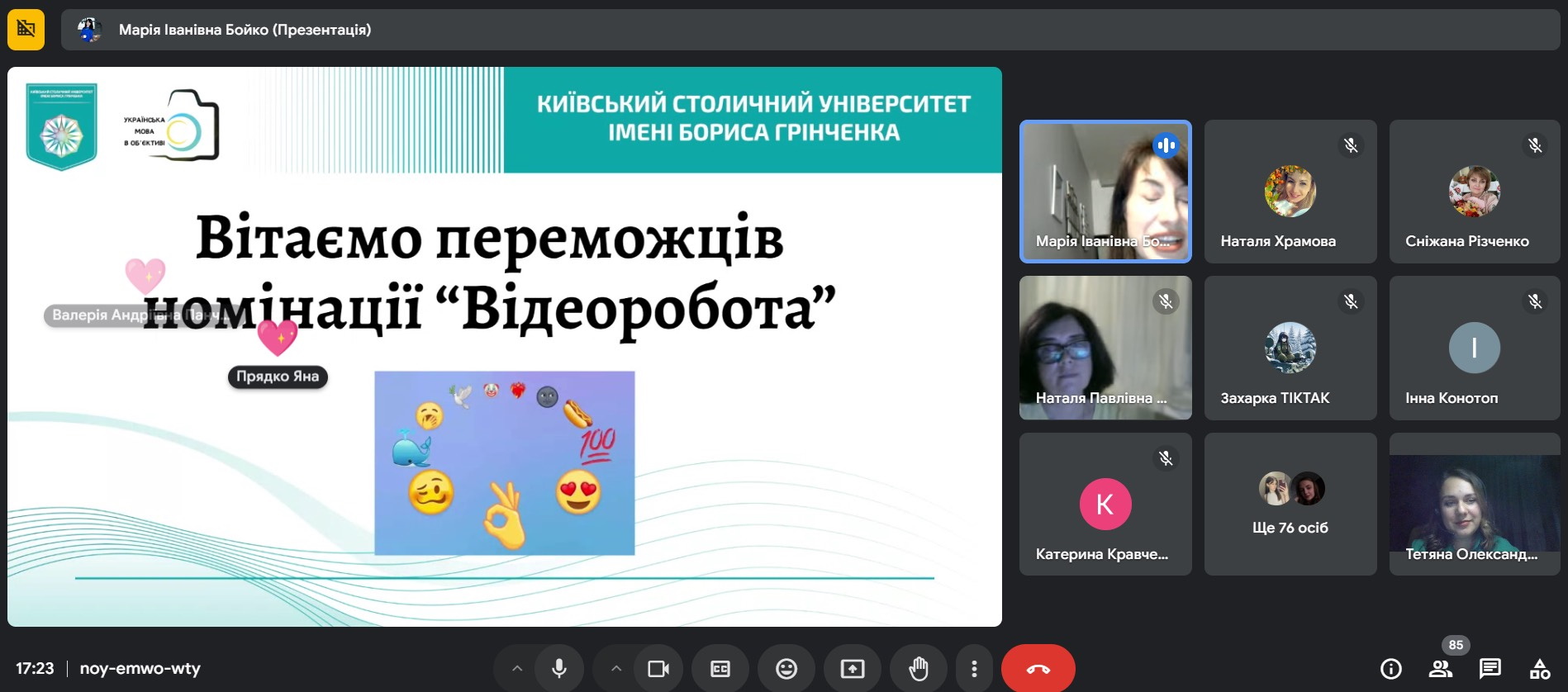Viewport: 1568px width, 692px height.
Task: Open the emoji reactions picker
Action: tap(786, 668)
